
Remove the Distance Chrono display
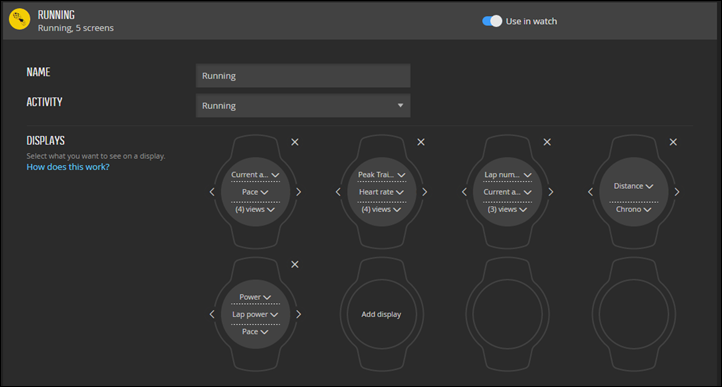[x=673, y=142]
